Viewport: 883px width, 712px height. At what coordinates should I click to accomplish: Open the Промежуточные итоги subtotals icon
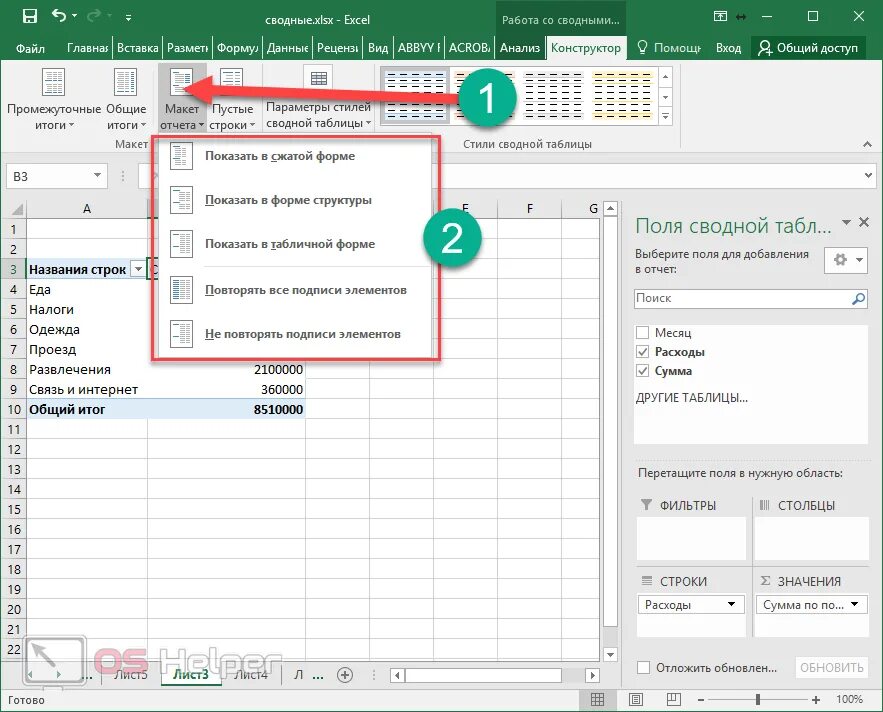pyautogui.click(x=53, y=82)
